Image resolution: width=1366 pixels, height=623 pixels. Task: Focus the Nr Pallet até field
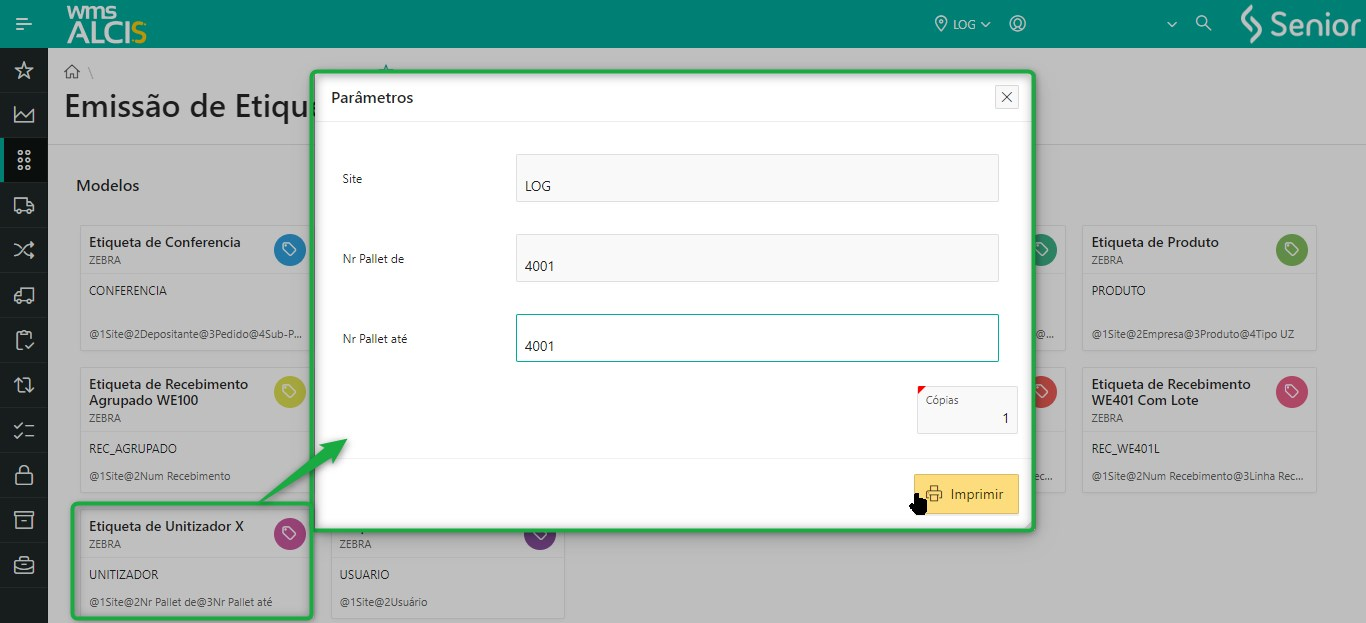(x=757, y=338)
